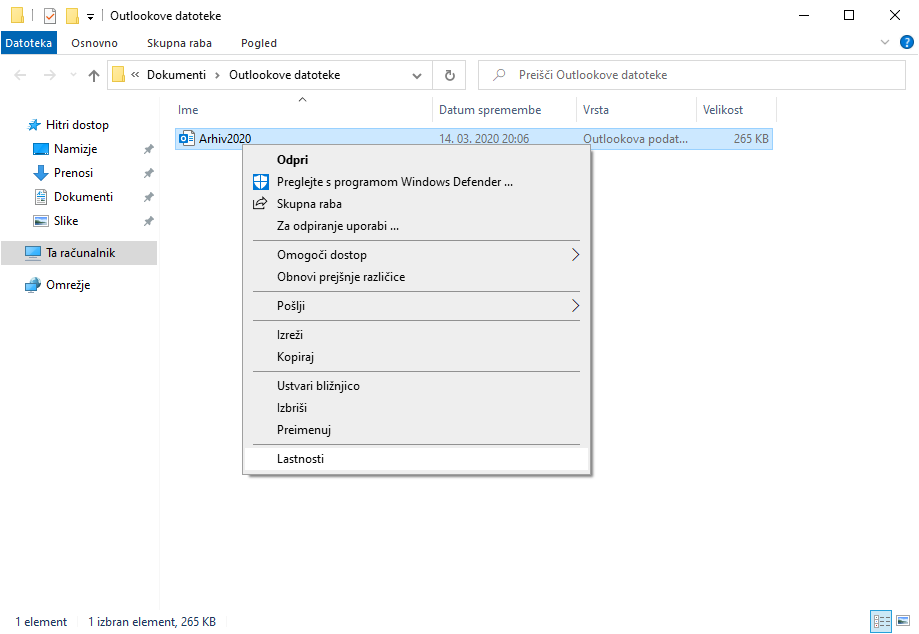Choose Za odpiranje uporabi entry

coord(416,226)
